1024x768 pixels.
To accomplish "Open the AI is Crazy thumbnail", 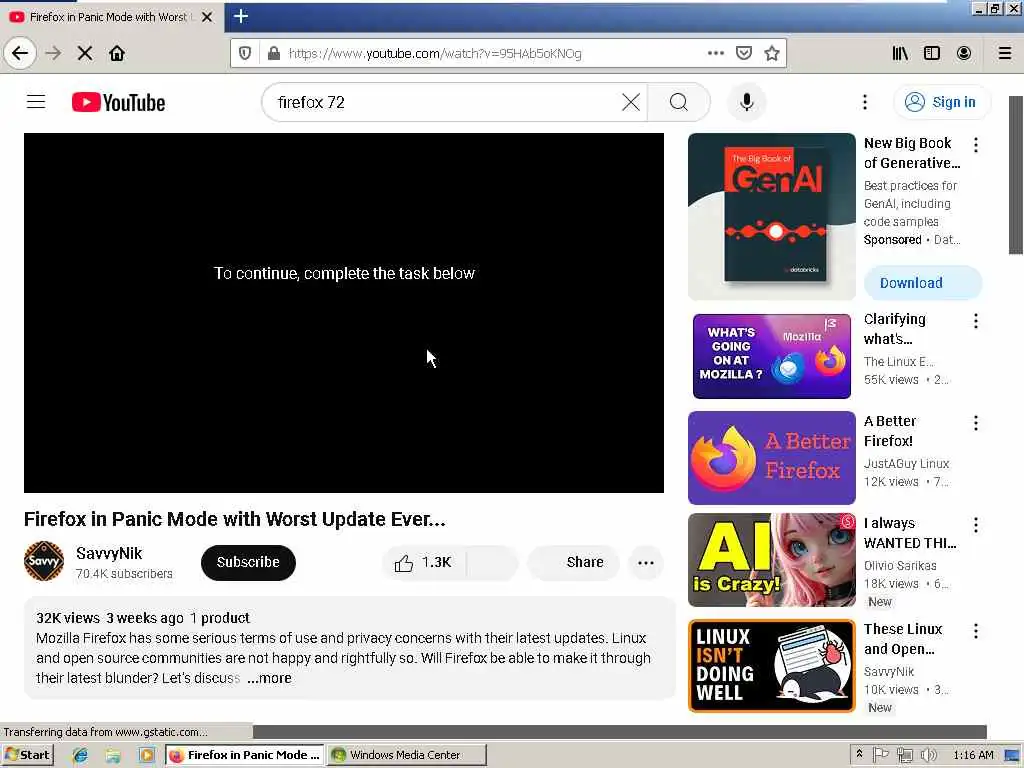I will click(x=771, y=560).
